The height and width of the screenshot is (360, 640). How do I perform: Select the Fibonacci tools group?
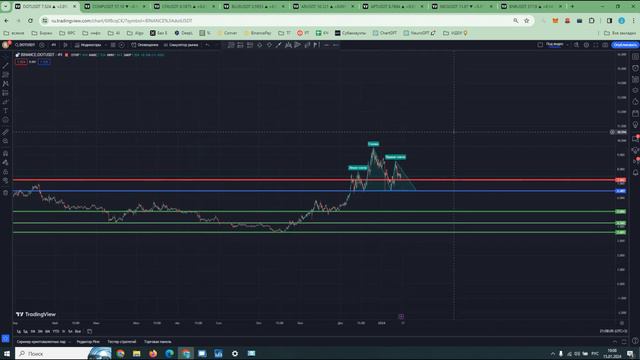5,75
